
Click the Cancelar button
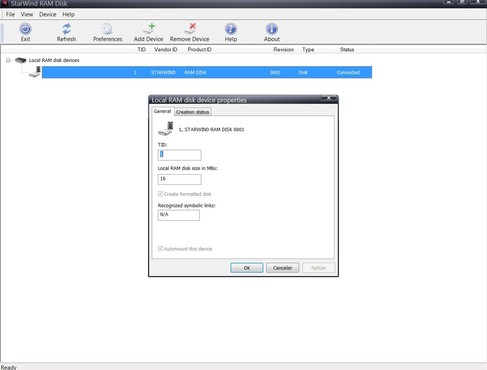point(282,268)
